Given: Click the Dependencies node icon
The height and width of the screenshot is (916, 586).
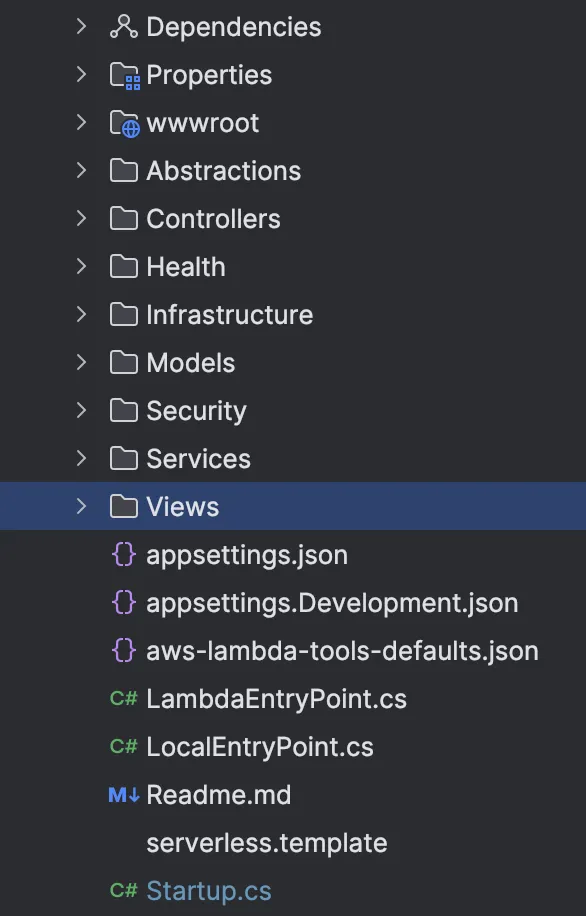Looking at the screenshot, I should pyautogui.click(x=122, y=27).
